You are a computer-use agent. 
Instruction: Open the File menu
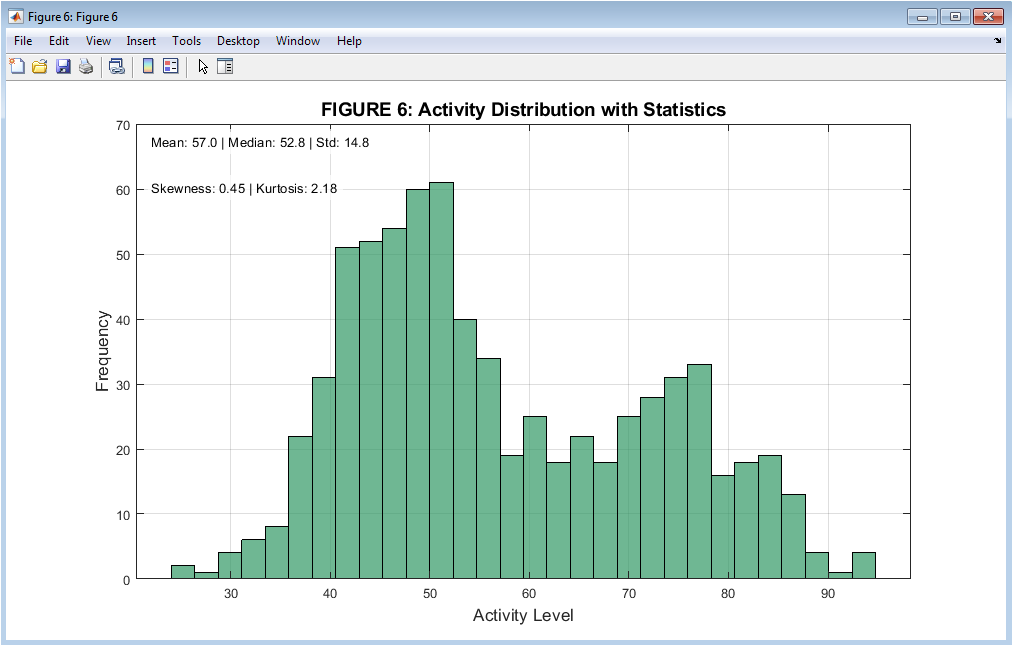point(23,41)
